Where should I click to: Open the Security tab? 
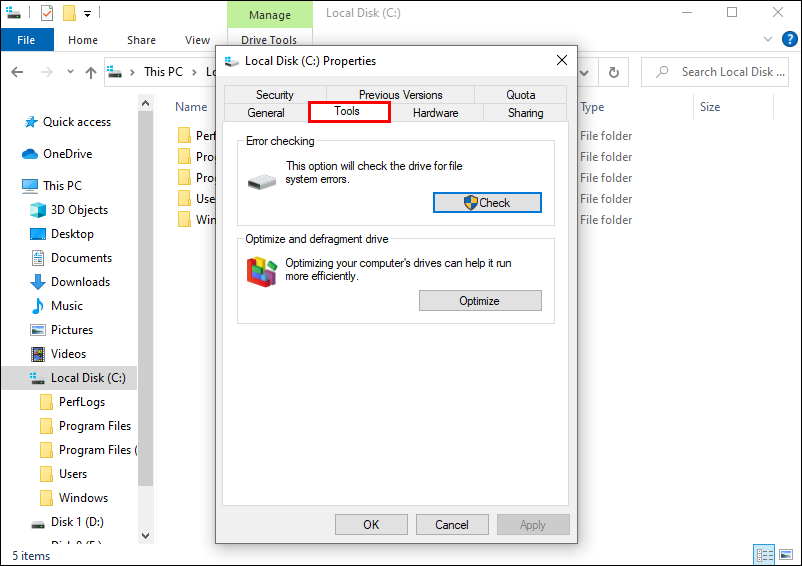click(275, 95)
